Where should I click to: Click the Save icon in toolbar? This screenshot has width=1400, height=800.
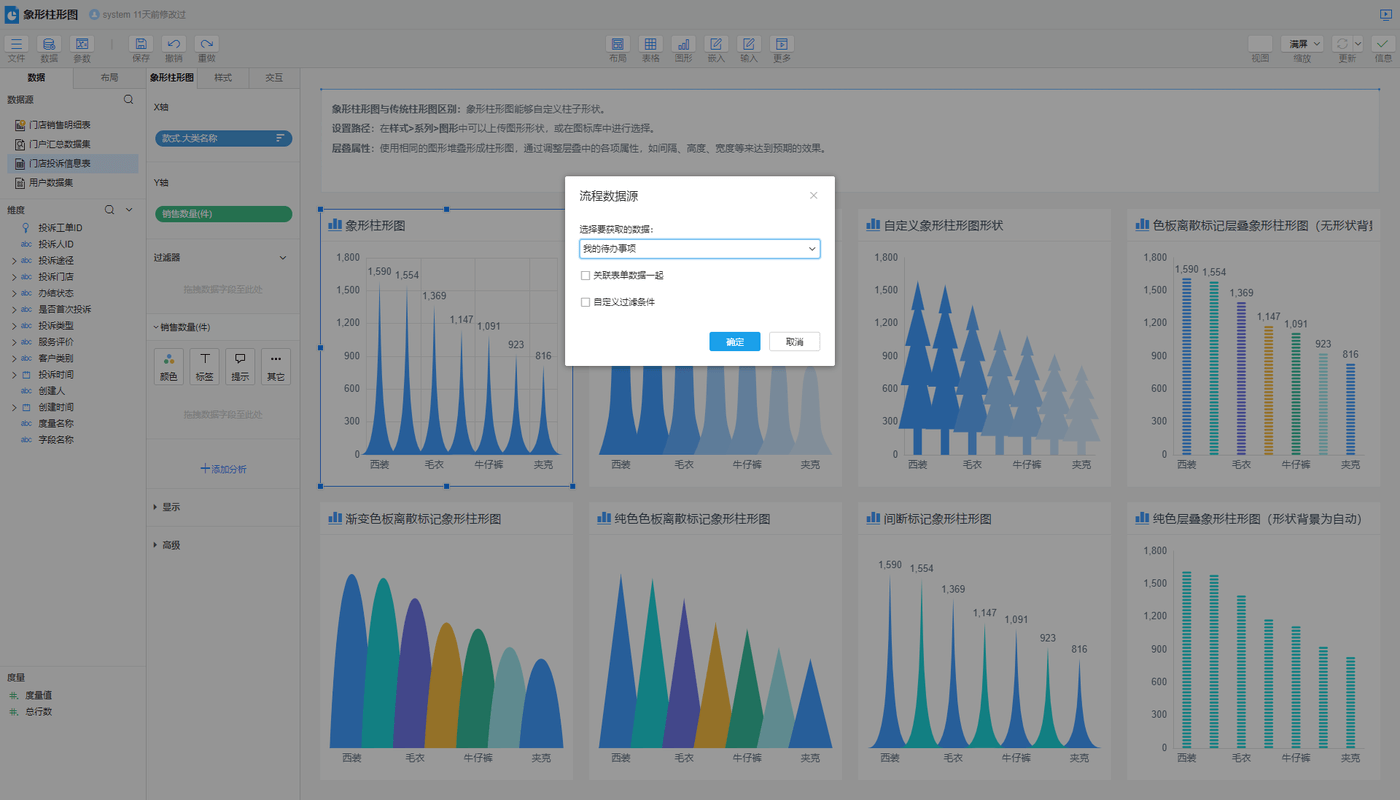(x=141, y=45)
